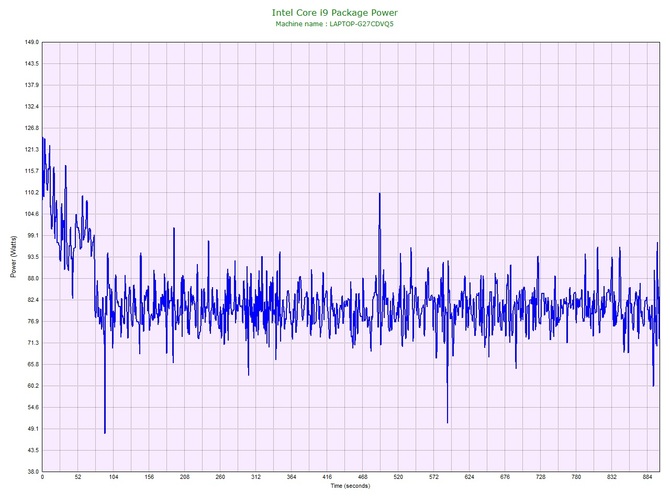Screen dimensions: 670x503
Task: Click the 'Intel Core i9 Package Power' chart title
Action: [335, 12]
